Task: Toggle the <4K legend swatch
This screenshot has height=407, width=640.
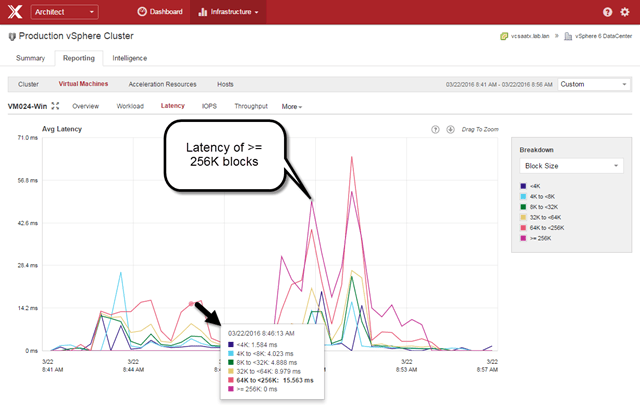Action: pyautogui.click(x=523, y=186)
